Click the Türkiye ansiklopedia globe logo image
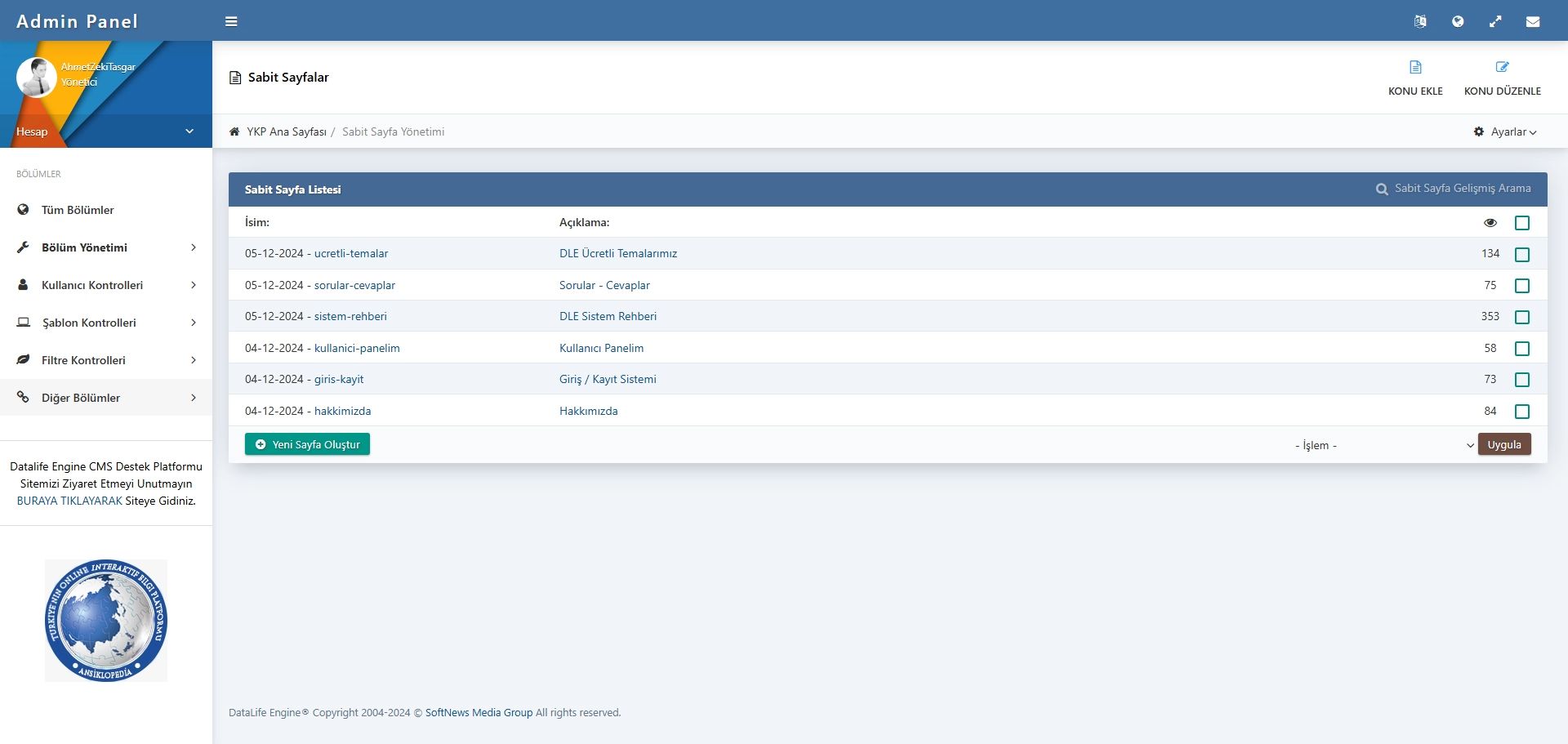1568x744 pixels. click(x=106, y=621)
